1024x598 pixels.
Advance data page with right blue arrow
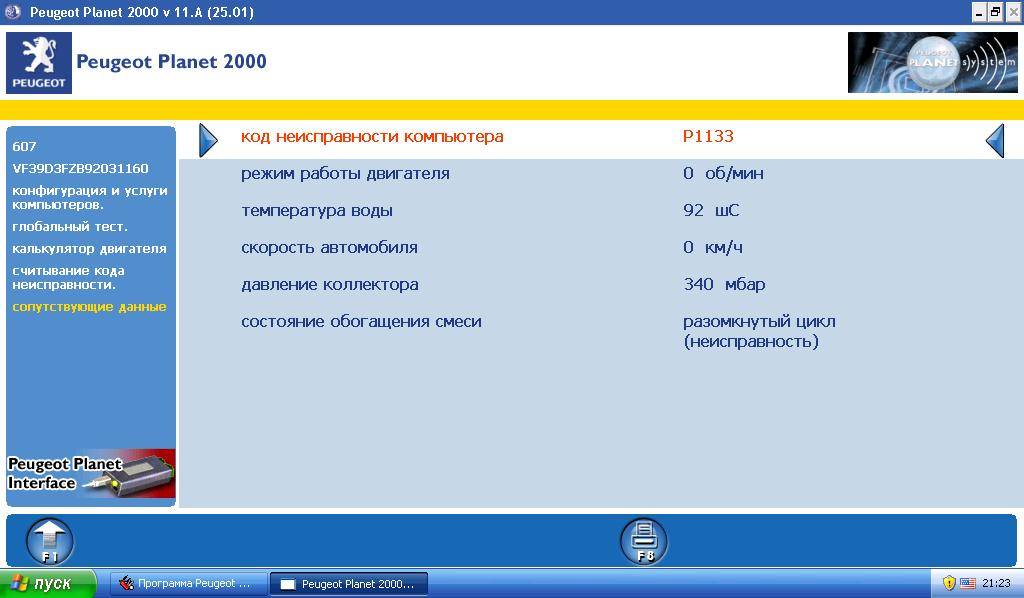tap(995, 140)
